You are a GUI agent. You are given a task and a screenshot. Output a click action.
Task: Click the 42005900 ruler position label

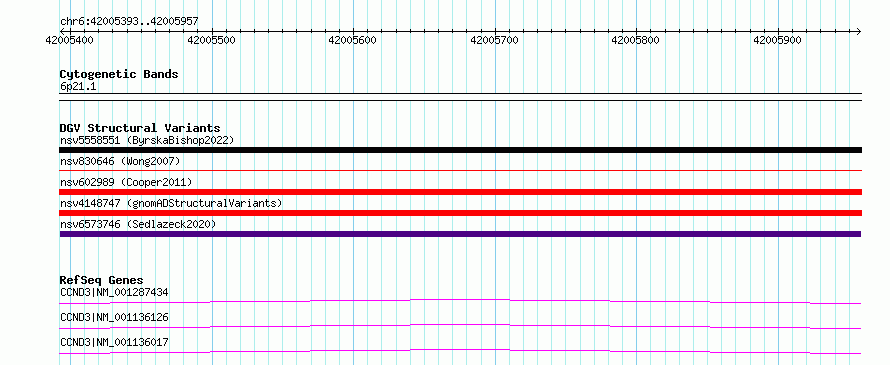[x=777, y=40]
